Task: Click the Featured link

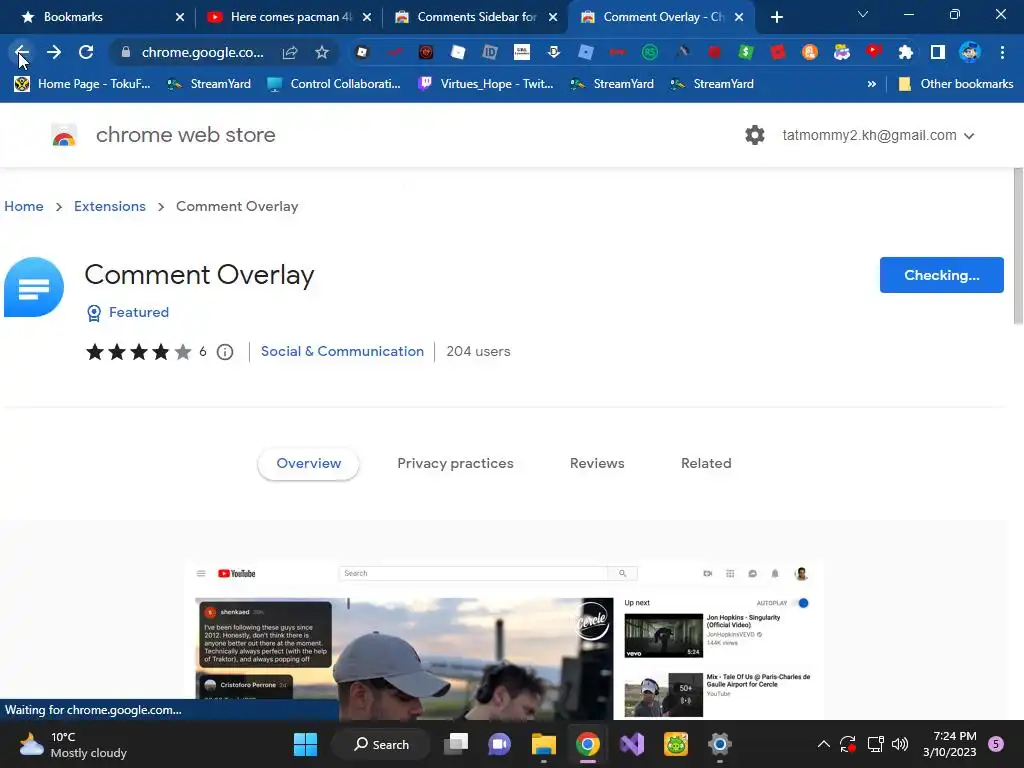Action: click(138, 312)
